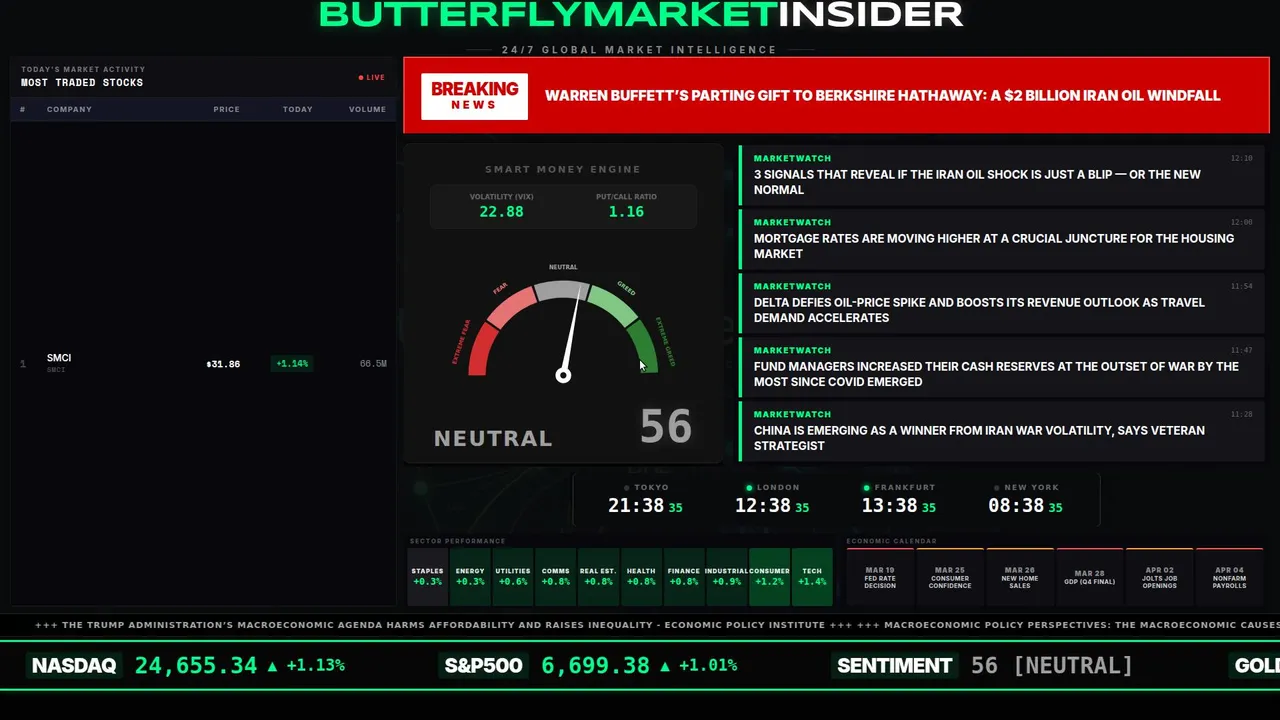Click the 12:10 timestamp on first article
The image size is (1280, 720).
click(1241, 158)
